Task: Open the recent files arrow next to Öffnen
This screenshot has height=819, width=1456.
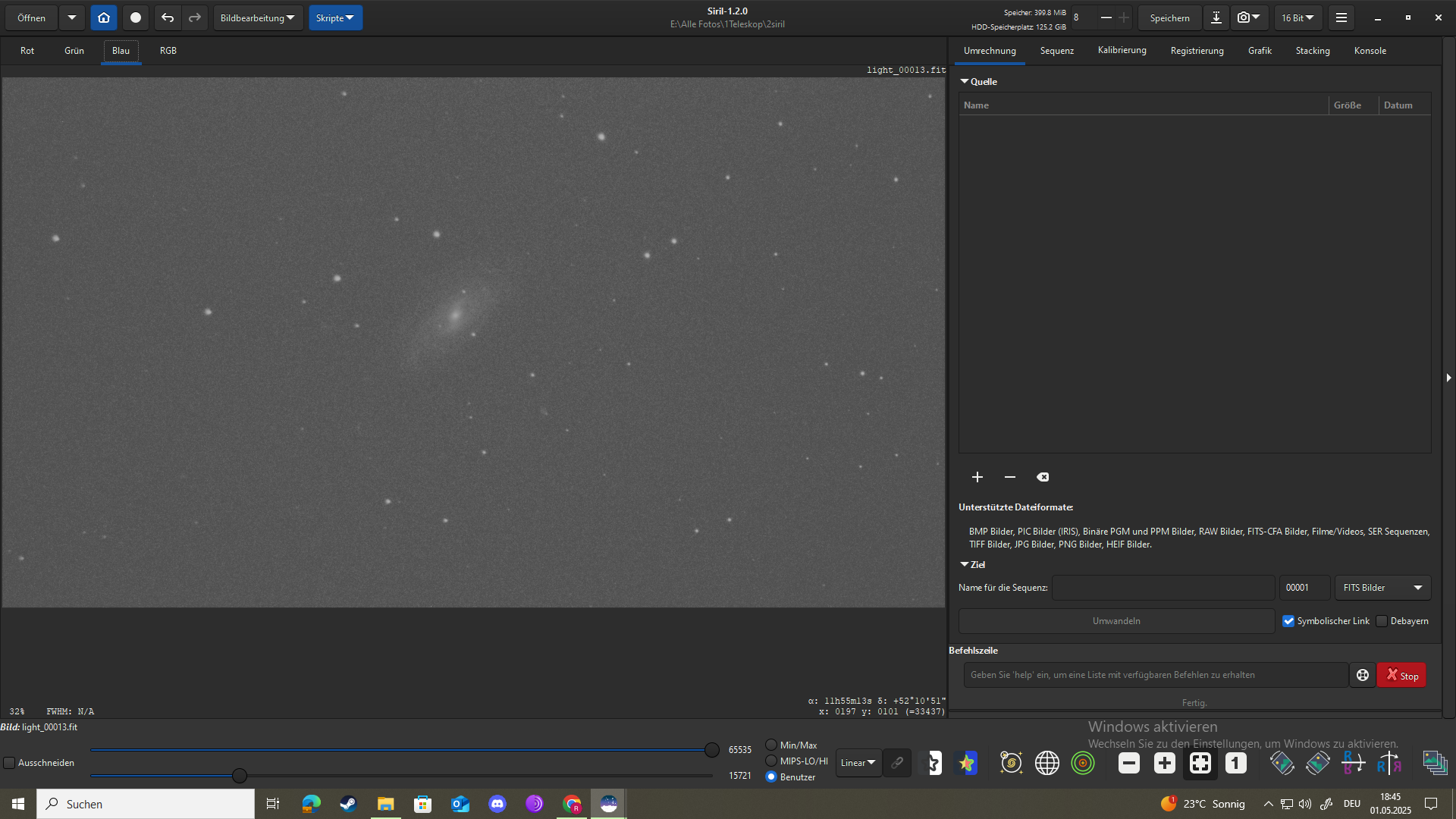Action: (72, 17)
